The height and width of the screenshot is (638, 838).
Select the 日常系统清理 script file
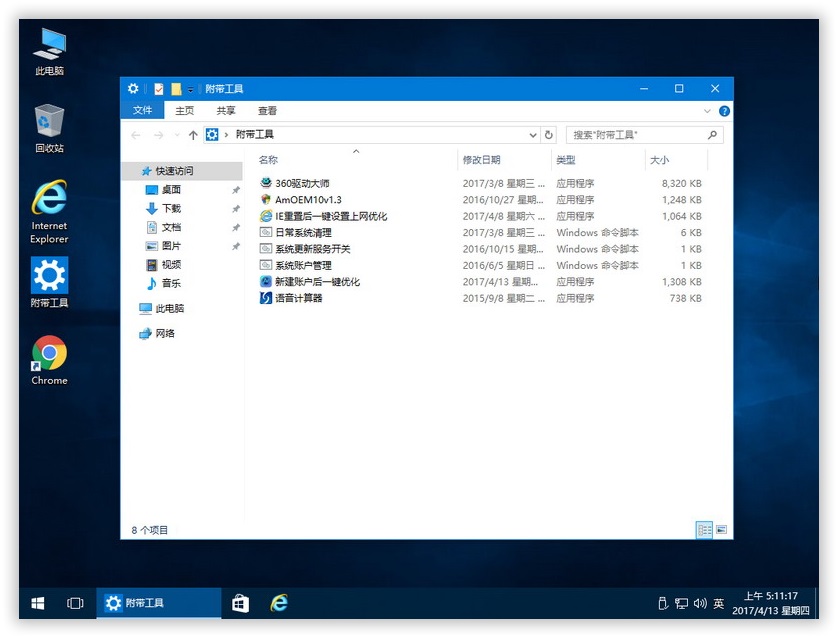click(303, 232)
